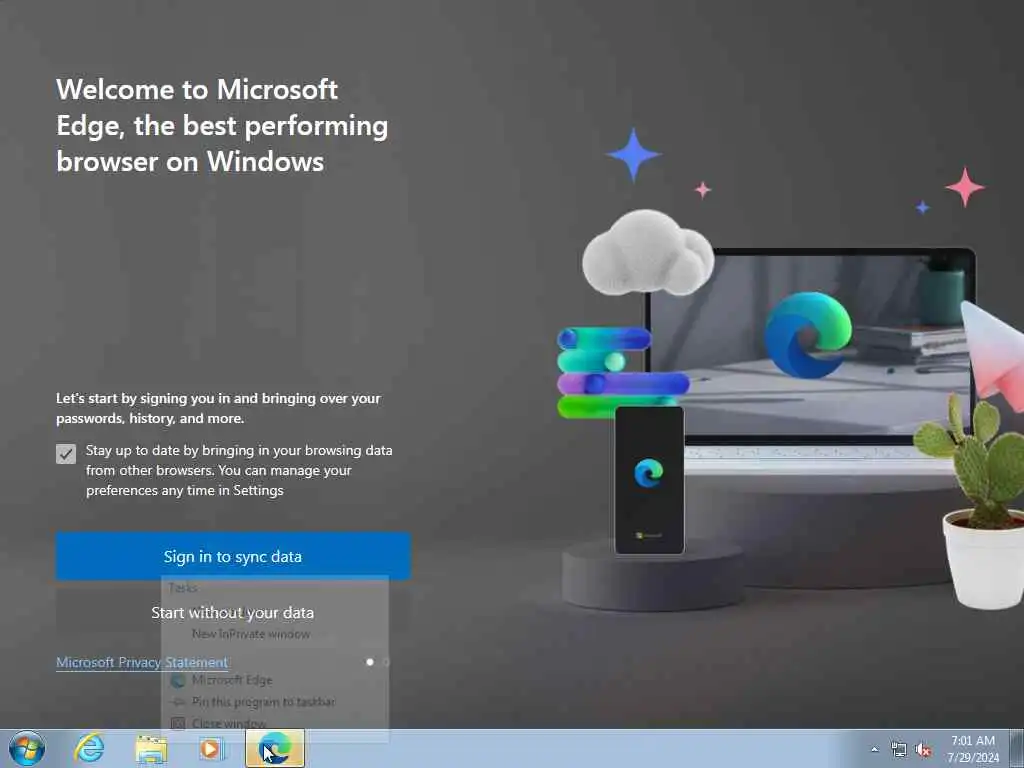
Task: Click the Sign in to sync data button
Action: tap(233, 556)
